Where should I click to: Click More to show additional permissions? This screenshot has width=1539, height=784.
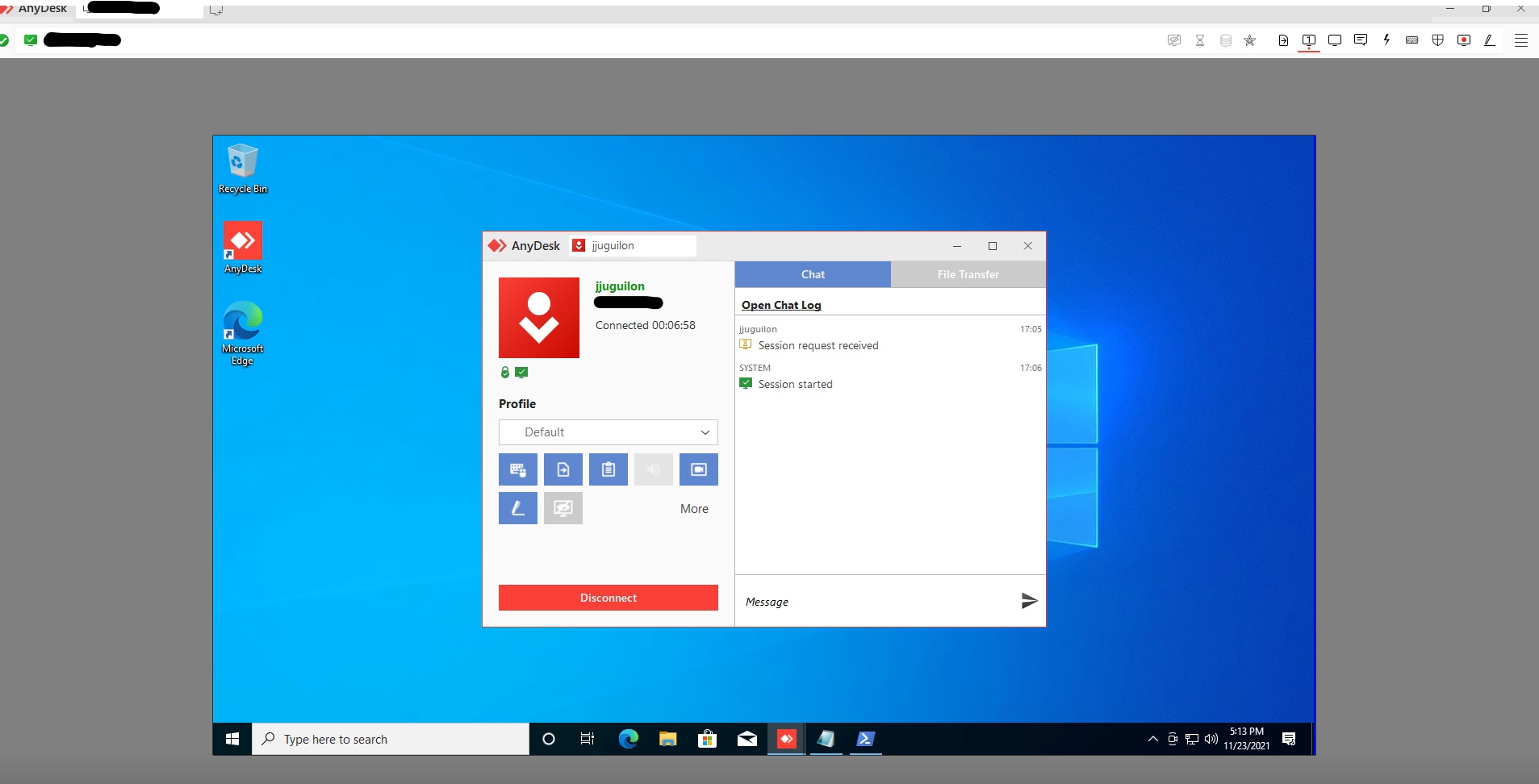(x=694, y=509)
